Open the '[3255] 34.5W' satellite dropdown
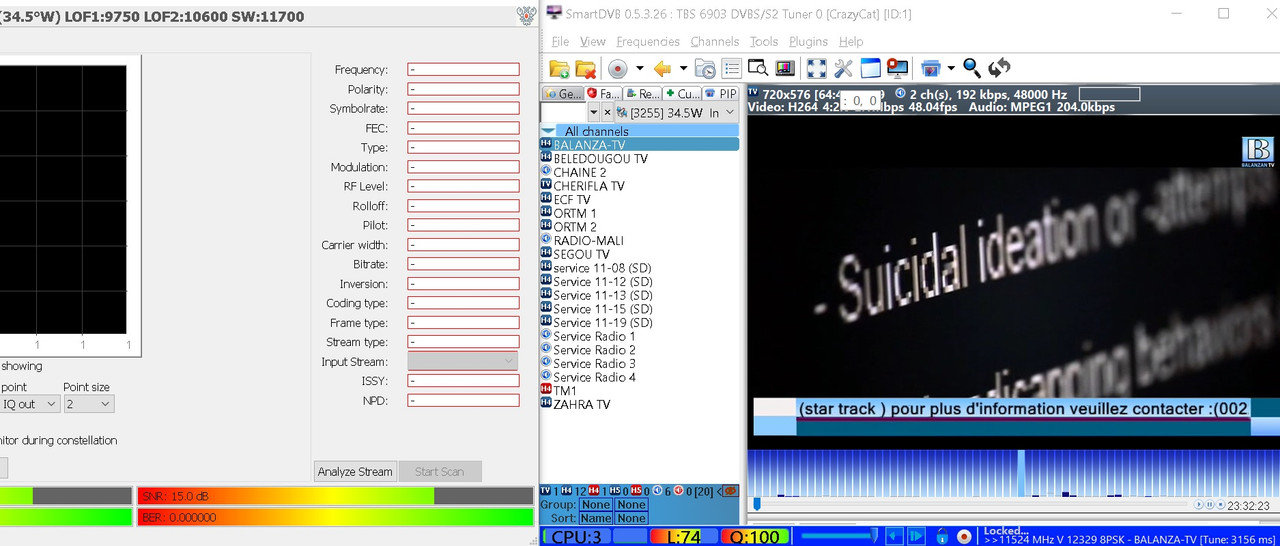This screenshot has height=546, width=1280. click(677, 113)
